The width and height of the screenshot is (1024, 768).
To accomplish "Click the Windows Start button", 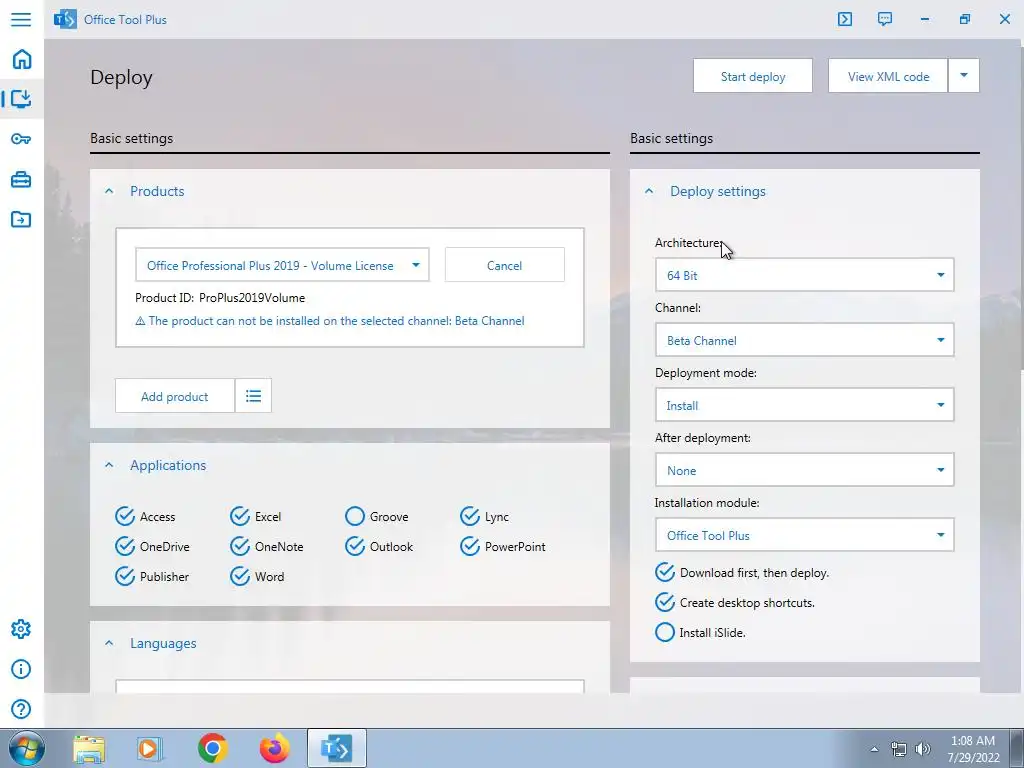I will [26, 748].
